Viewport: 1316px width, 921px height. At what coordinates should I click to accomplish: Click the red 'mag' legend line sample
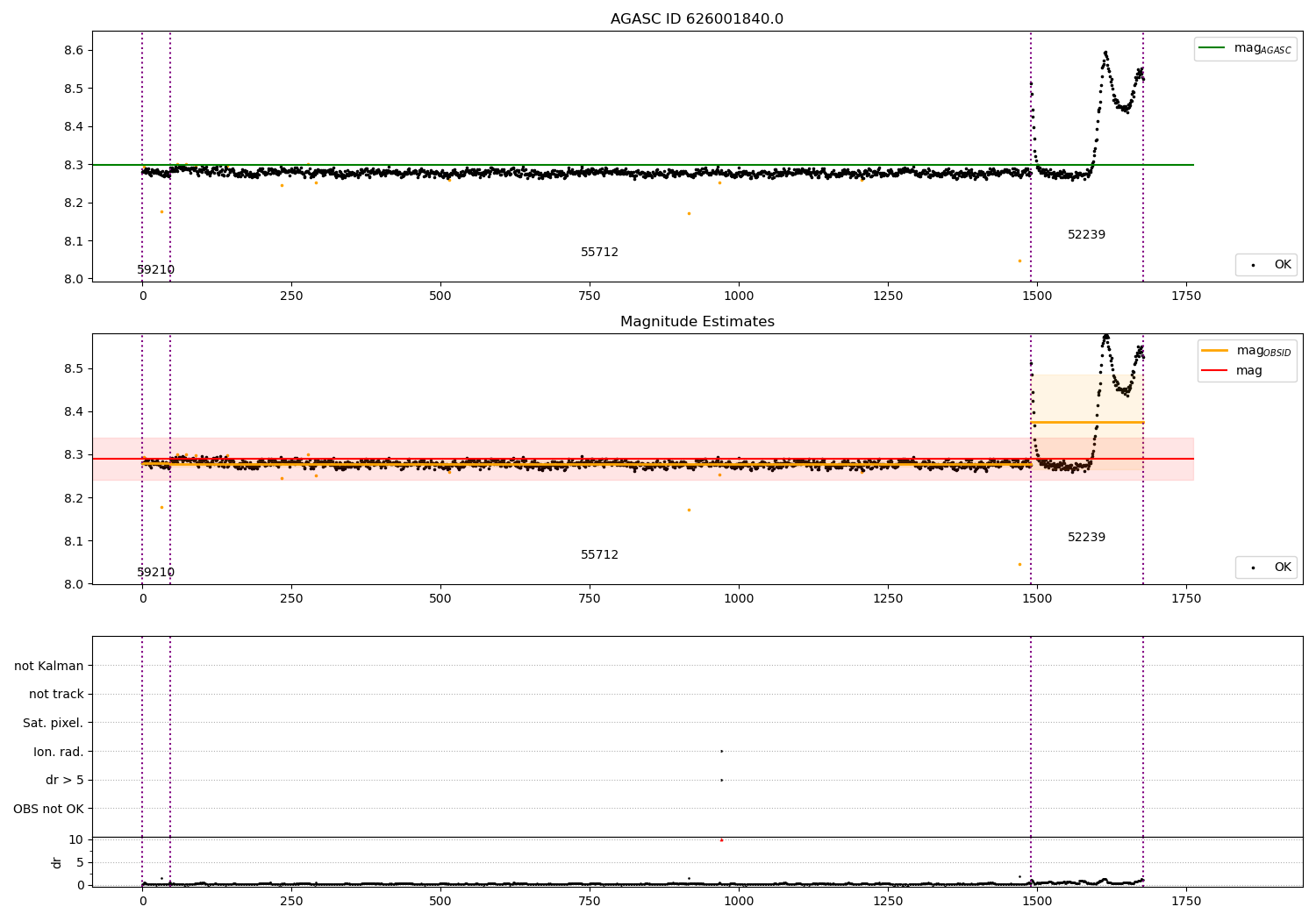1214,371
